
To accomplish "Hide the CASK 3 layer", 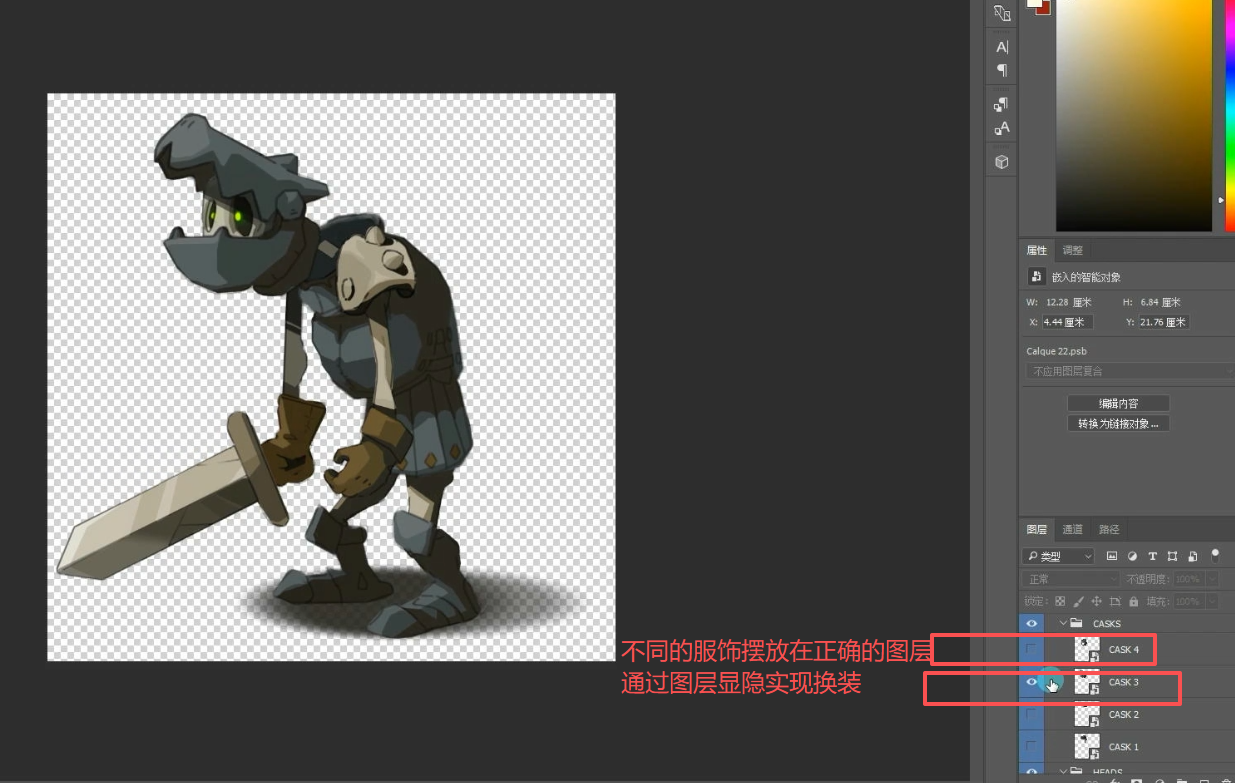I will click(1031, 682).
